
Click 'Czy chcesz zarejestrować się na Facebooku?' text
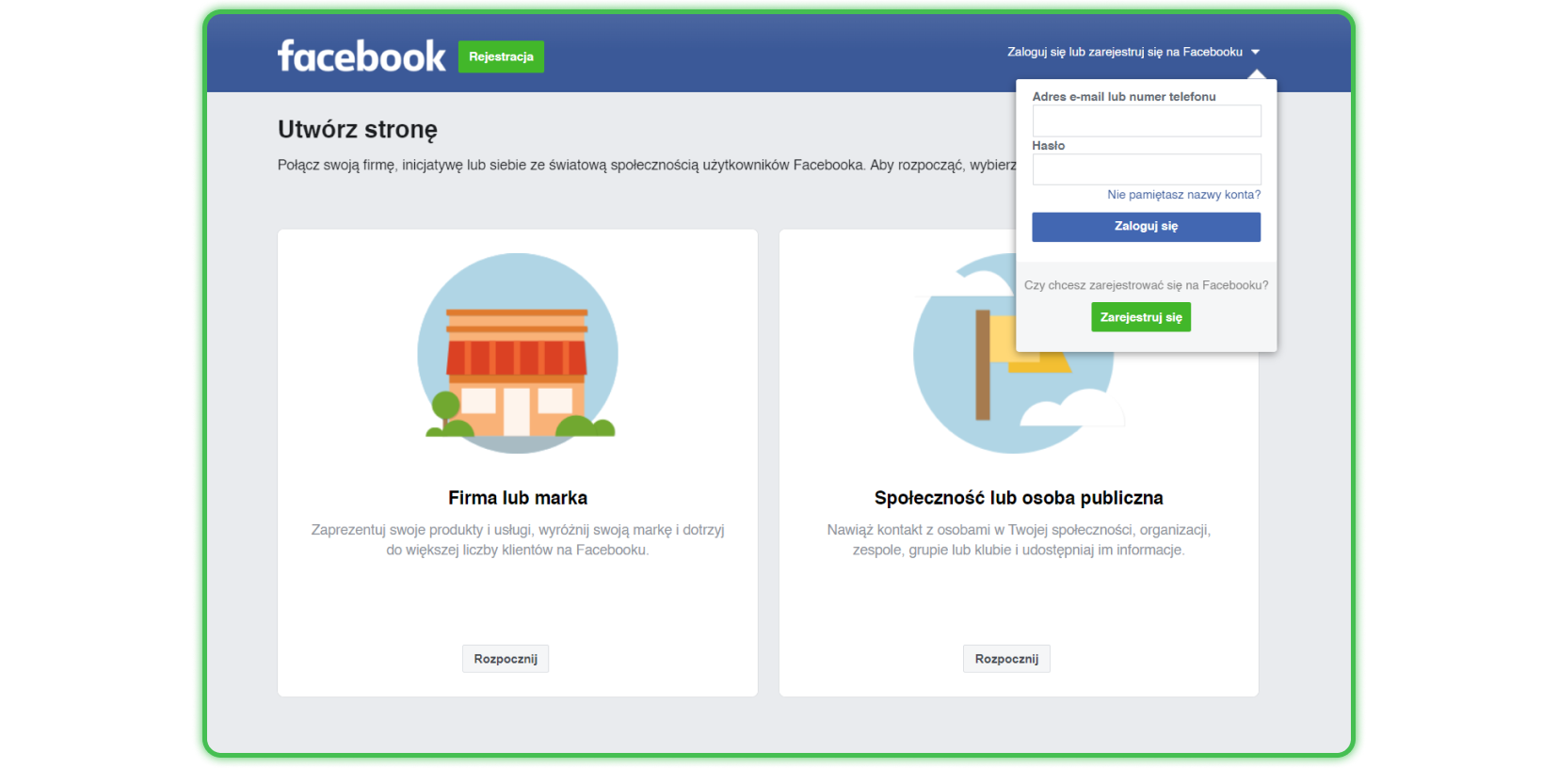click(x=1147, y=285)
